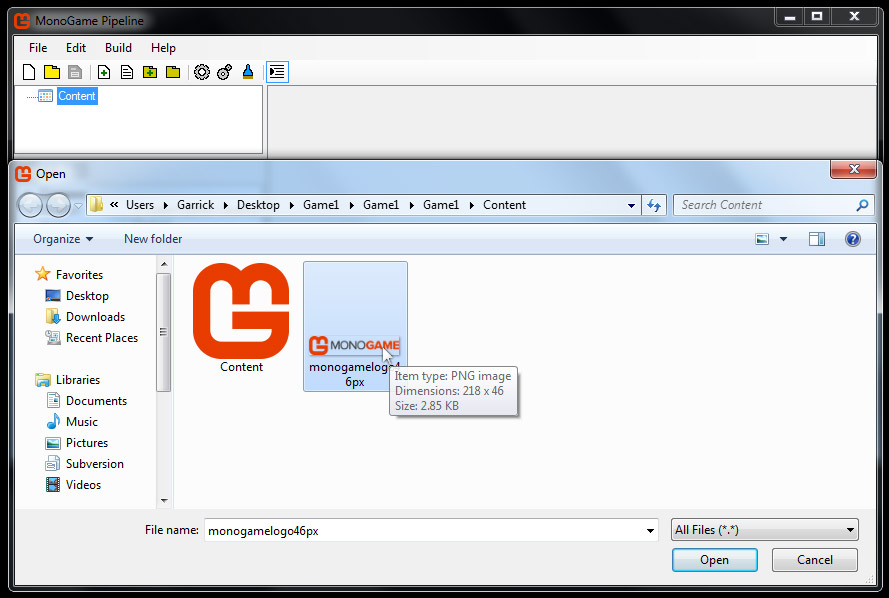889x598 pixels.
Task: Select Downloads in the Favorites list
Action: click(x=95, y=317)
